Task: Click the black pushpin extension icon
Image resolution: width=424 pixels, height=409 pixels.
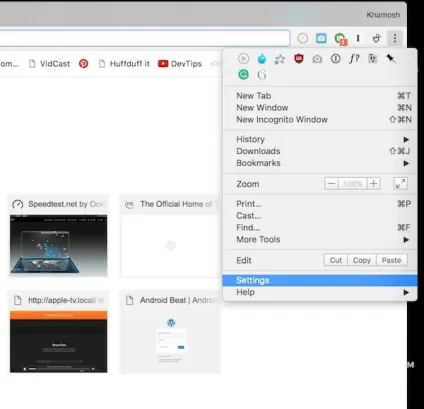Action: pos(391,59)
